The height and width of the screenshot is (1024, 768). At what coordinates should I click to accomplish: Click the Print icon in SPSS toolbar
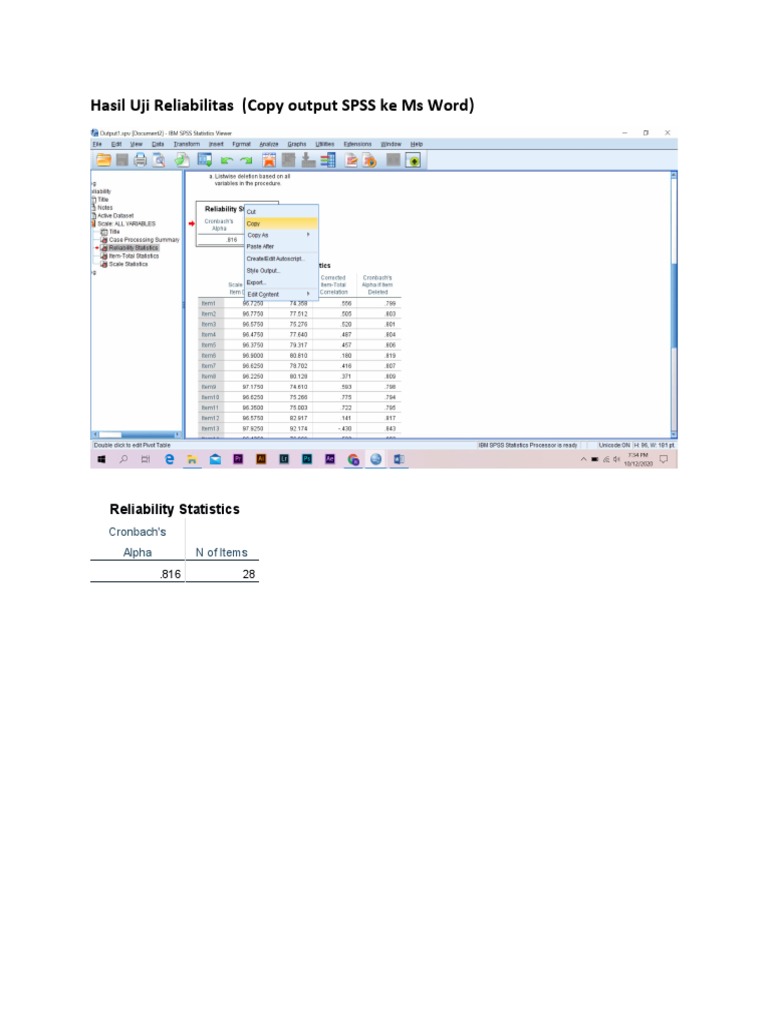tap(140, 160)
